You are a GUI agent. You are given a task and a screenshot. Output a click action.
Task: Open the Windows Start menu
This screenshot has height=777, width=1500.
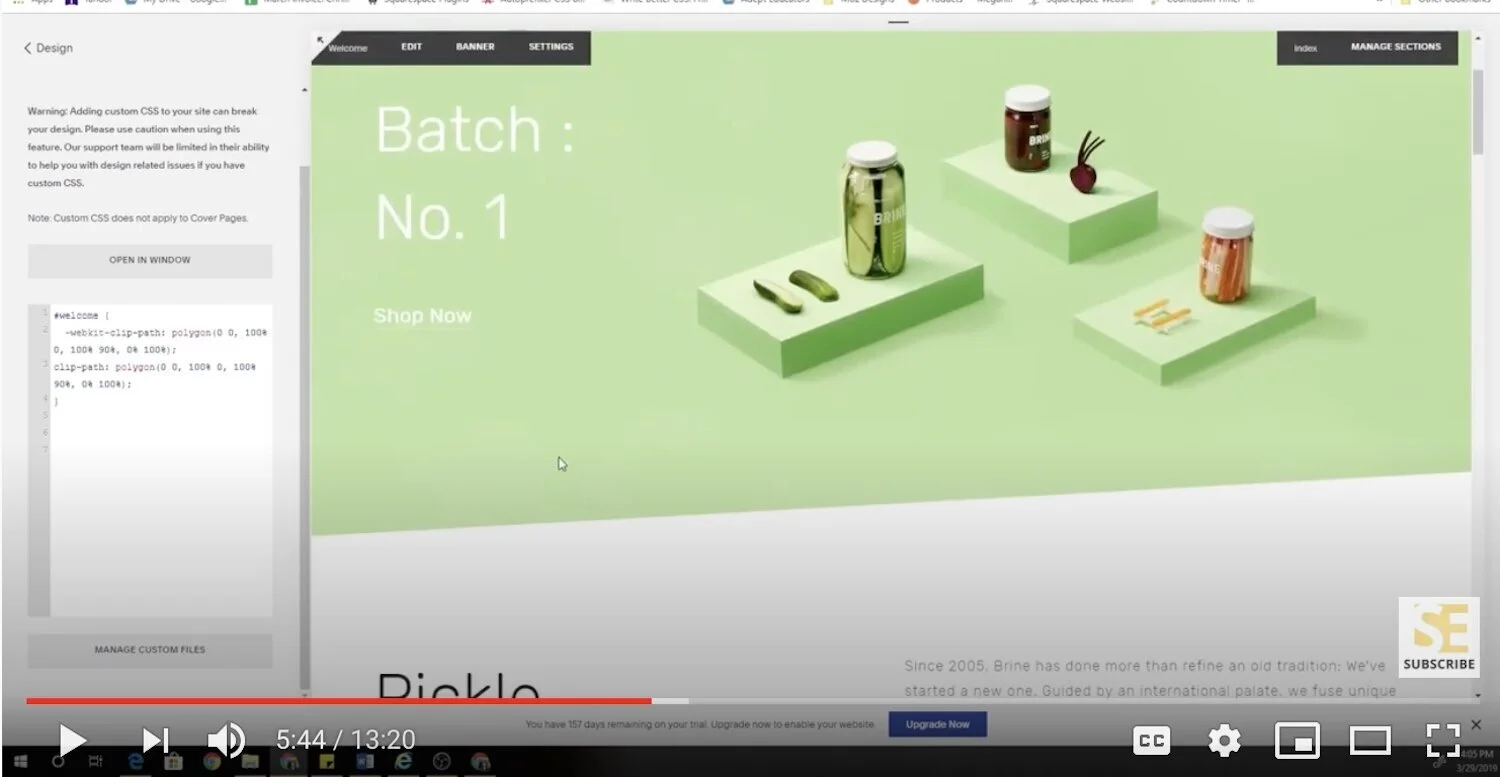click(x=20, y=762)
